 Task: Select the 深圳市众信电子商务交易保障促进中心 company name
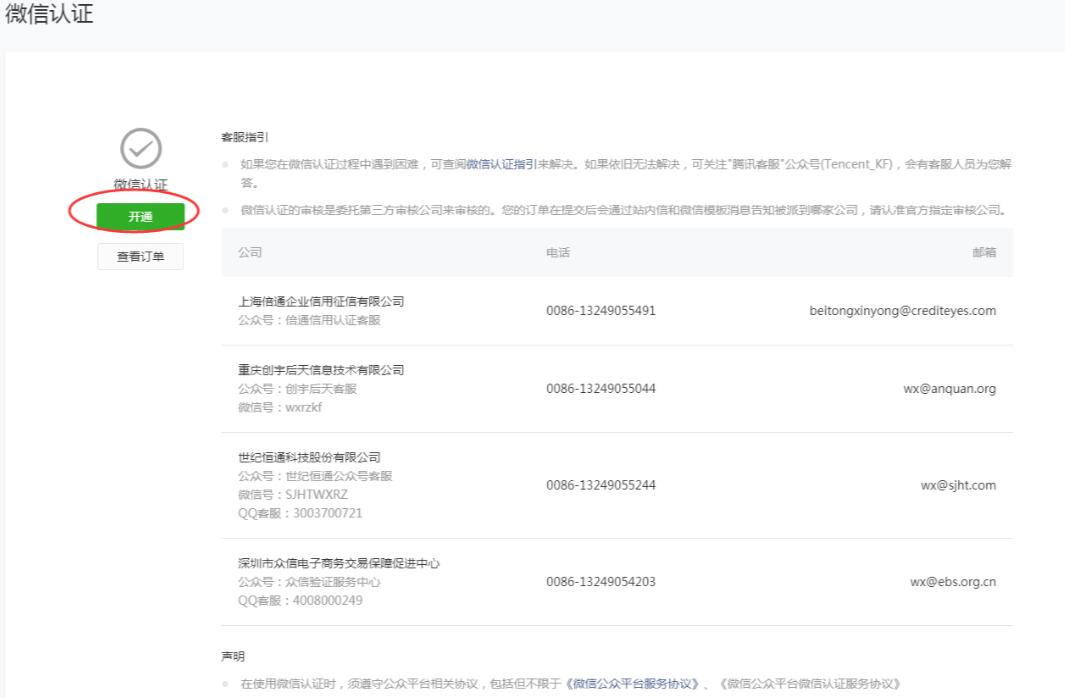[339, 563]
